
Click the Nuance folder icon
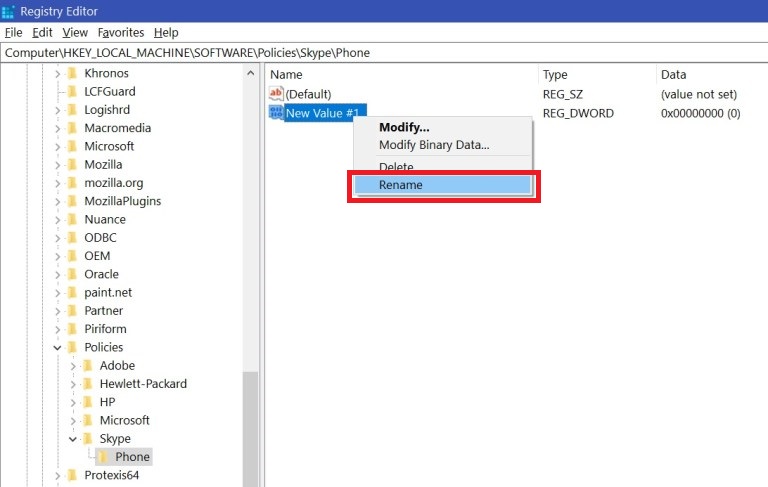[72, 219]
